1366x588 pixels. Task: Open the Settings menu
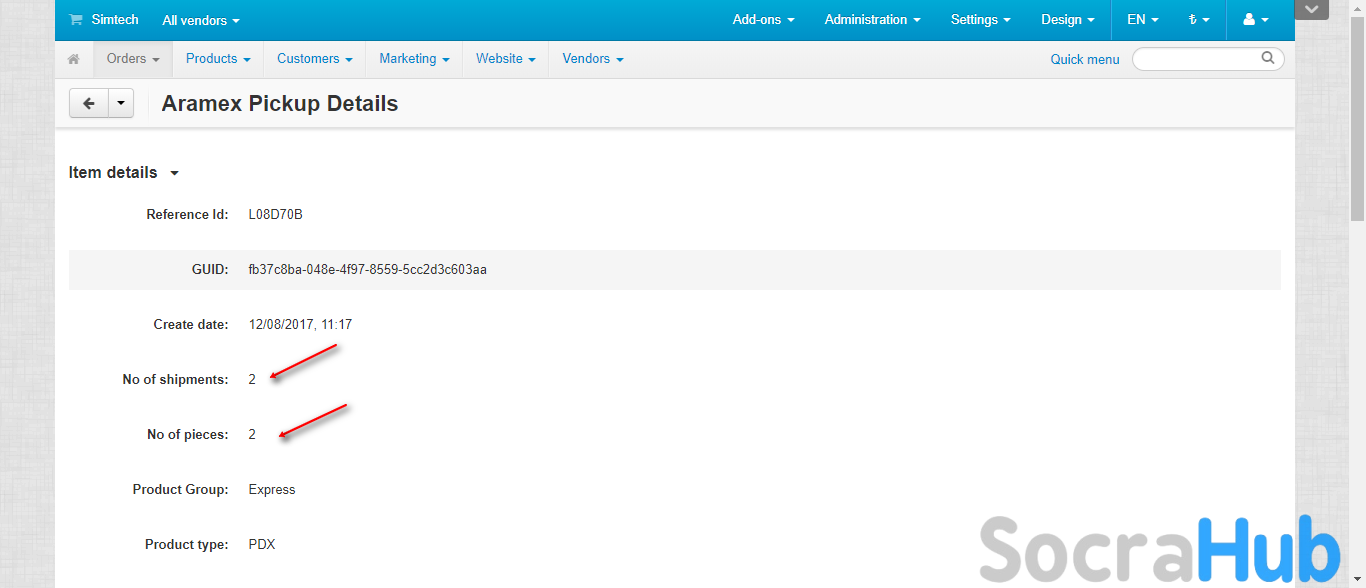(x=980, y=20)
